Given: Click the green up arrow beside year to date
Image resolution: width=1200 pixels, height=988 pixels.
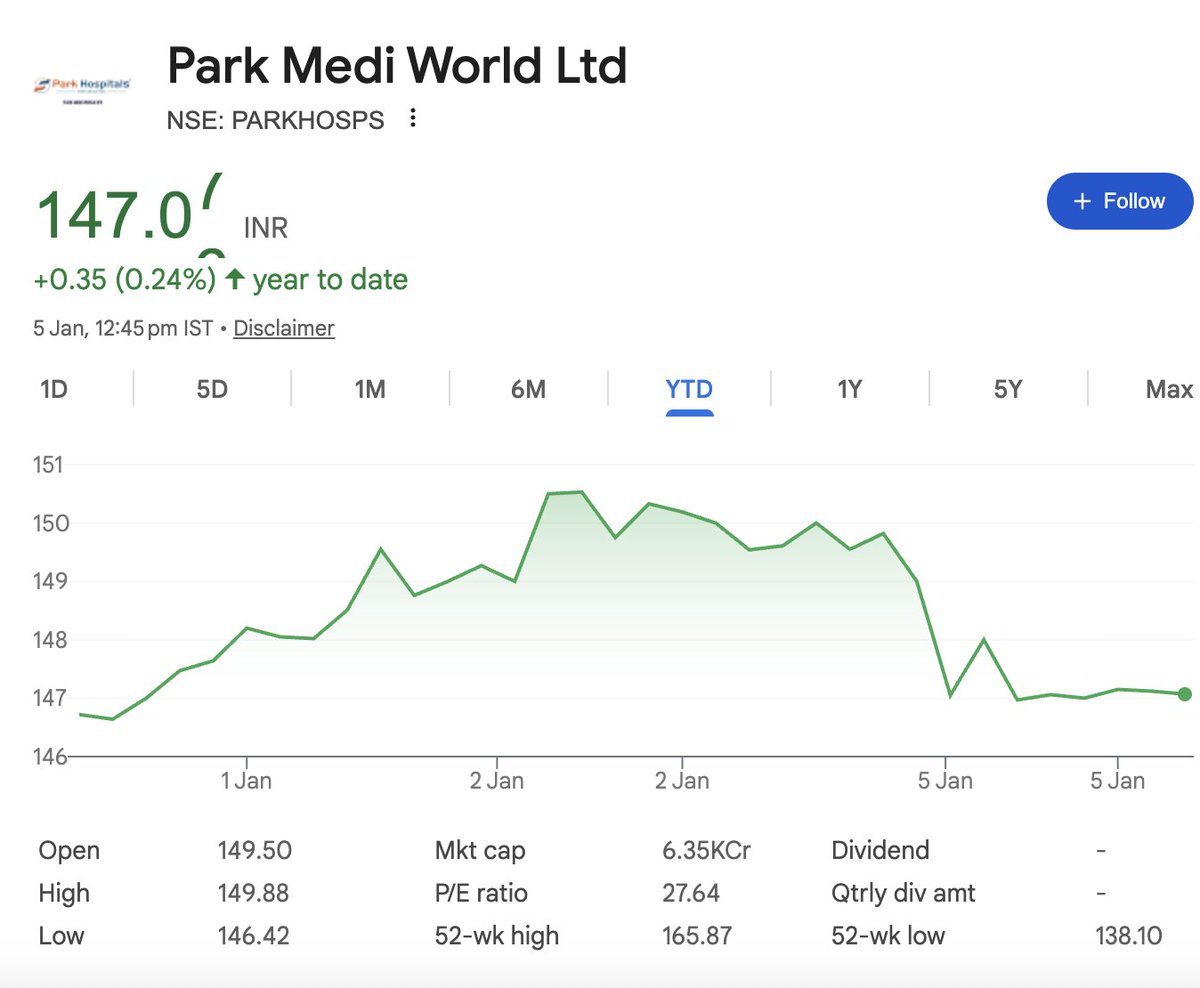Looking at the screenshot, I should point(235,279).
